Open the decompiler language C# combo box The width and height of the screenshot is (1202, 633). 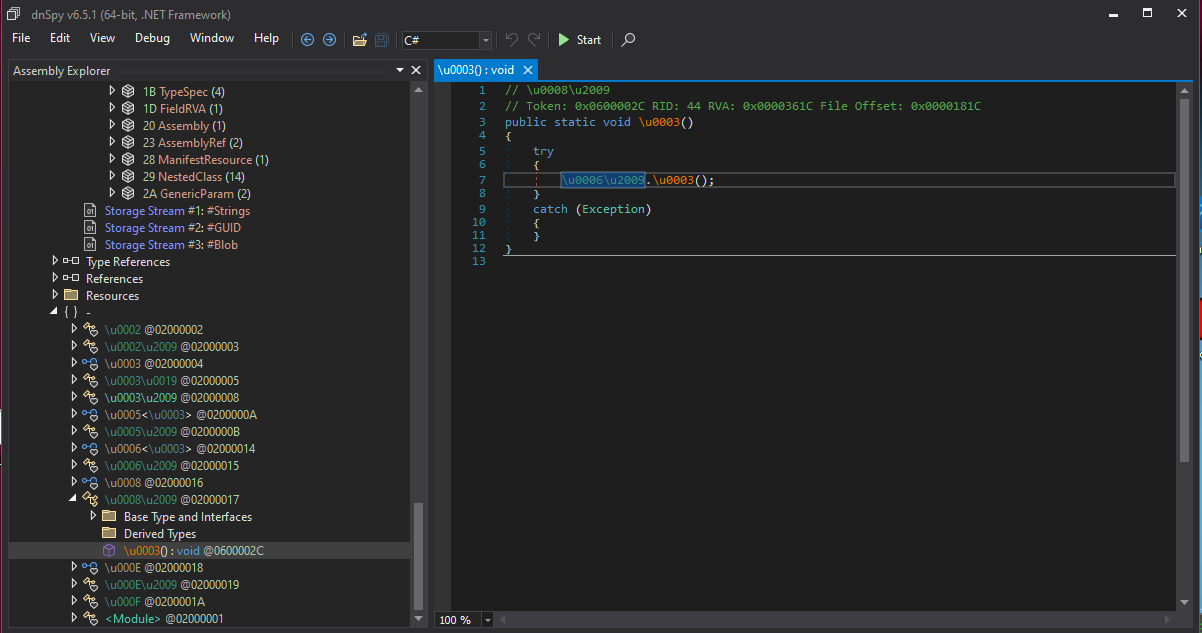pos(446,40)
